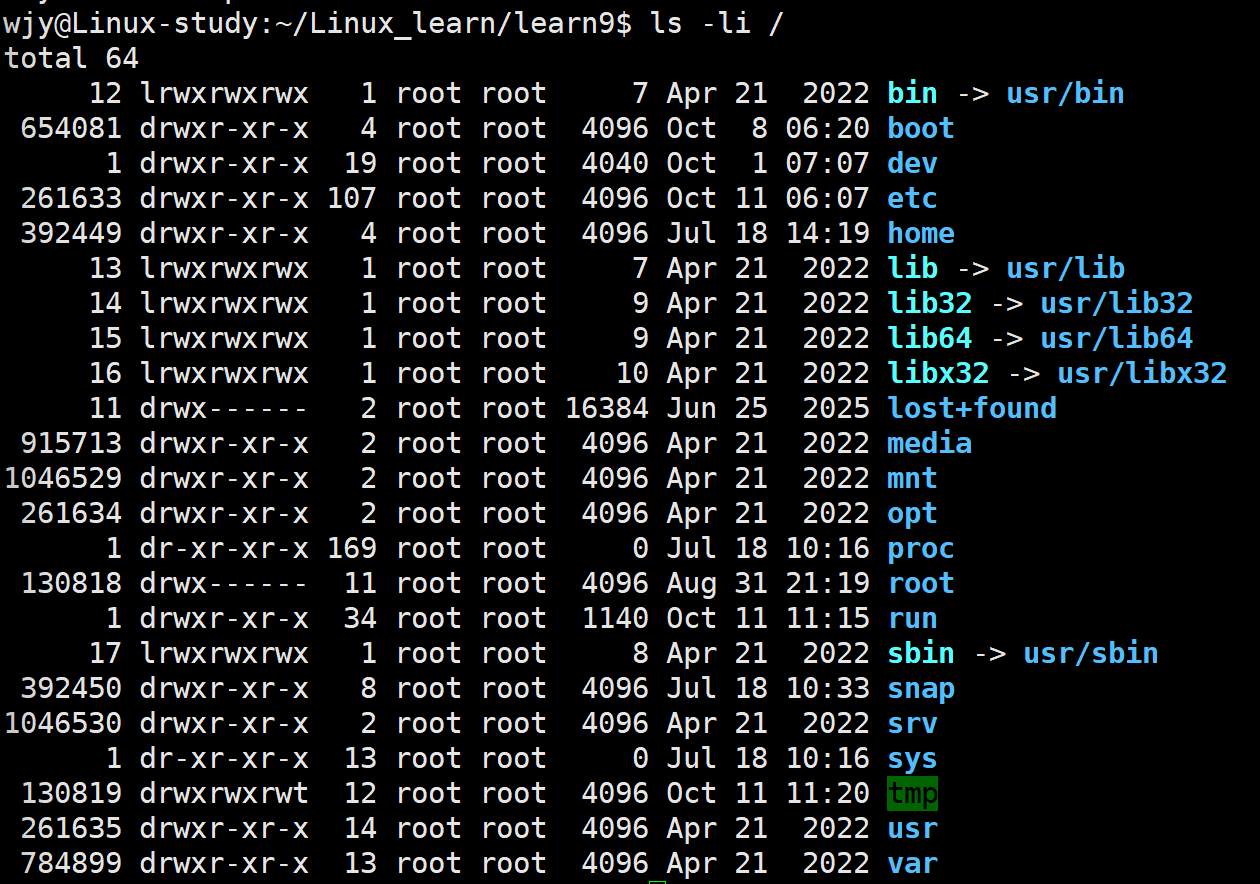Click the lost+found directory entry
This screenshot has height=884, width=1260.
972,409
